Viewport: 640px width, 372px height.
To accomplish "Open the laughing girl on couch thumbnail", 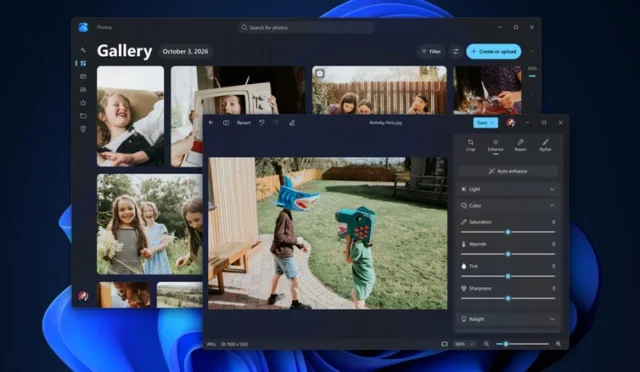I will 131,116.
